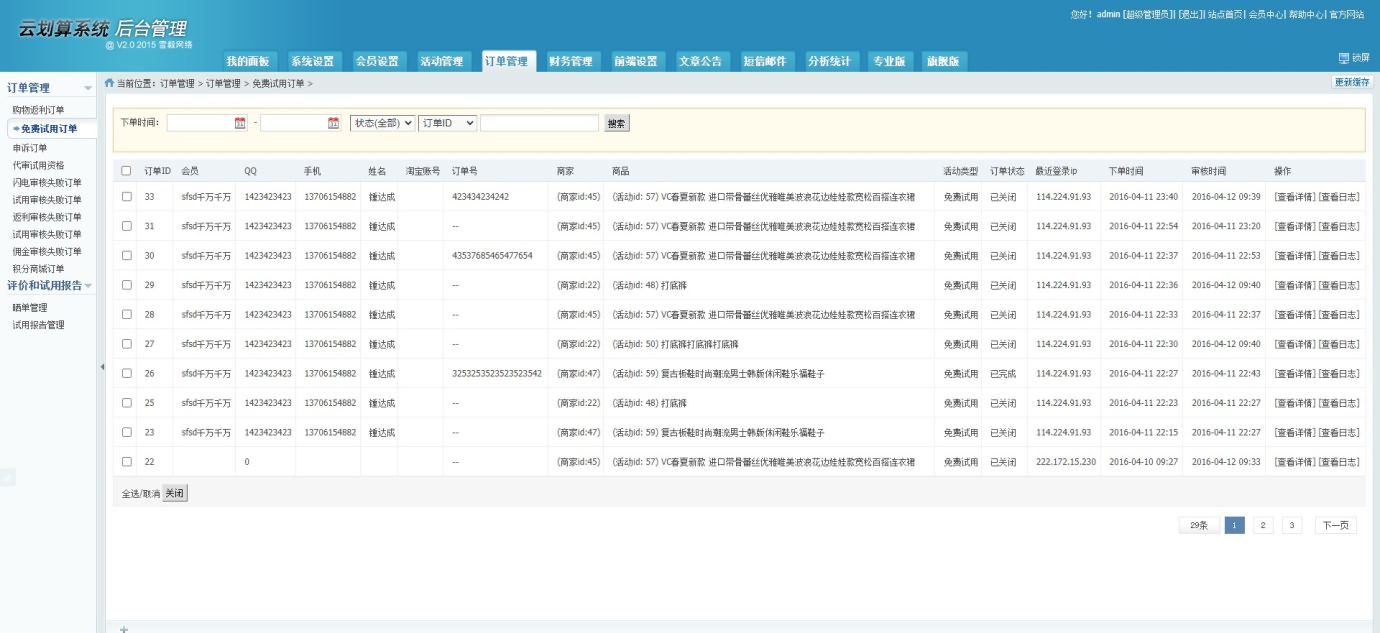Image resolution: width=1380 pixels, height=633 pixels.
Task: Open 积分商城订单 in the sidebar
Action: [38, 269]
